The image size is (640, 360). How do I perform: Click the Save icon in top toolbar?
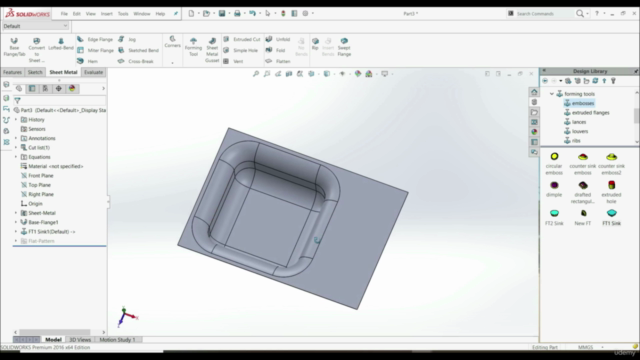[x=222, y=13]
